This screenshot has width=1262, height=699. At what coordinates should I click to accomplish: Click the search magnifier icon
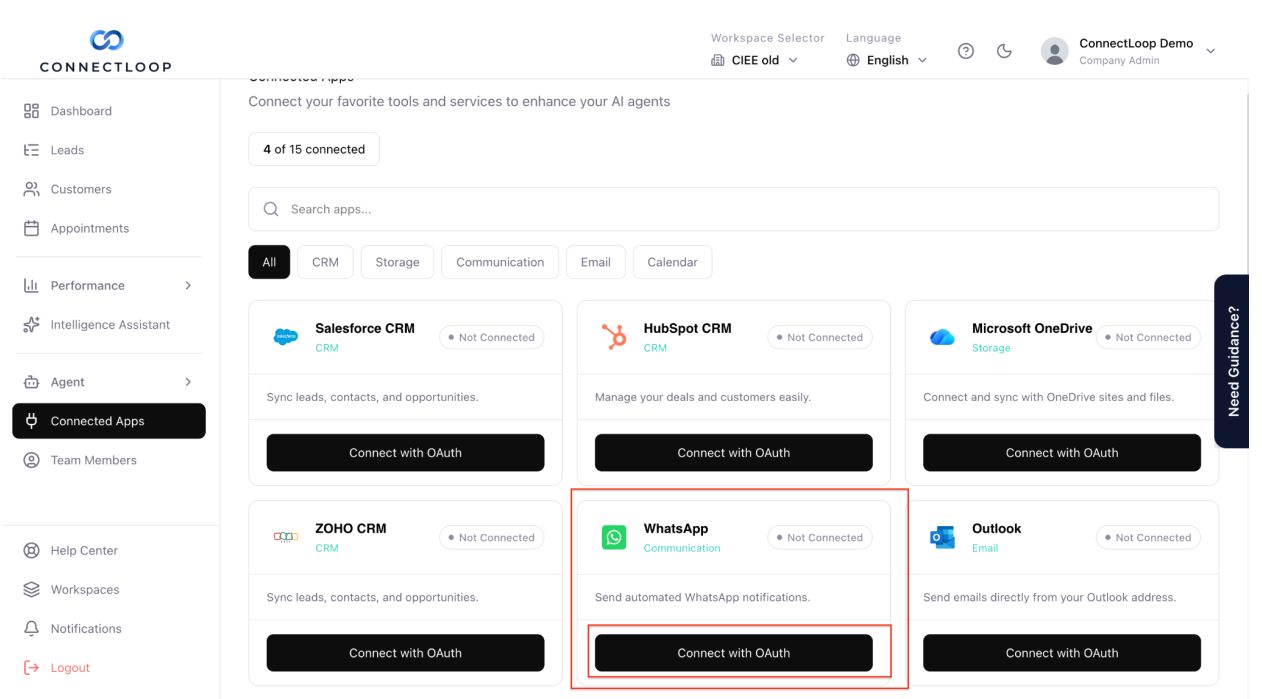click(271, 209)
